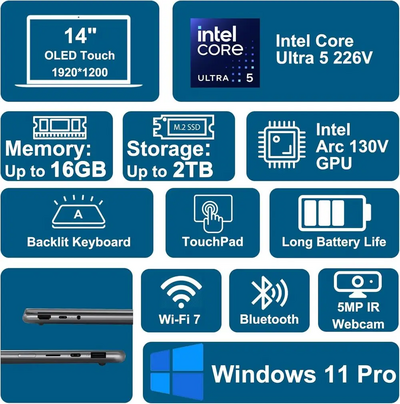Click the GPU chip icon
This screenshot has width=400, height=404.
(x=282, y=145)
